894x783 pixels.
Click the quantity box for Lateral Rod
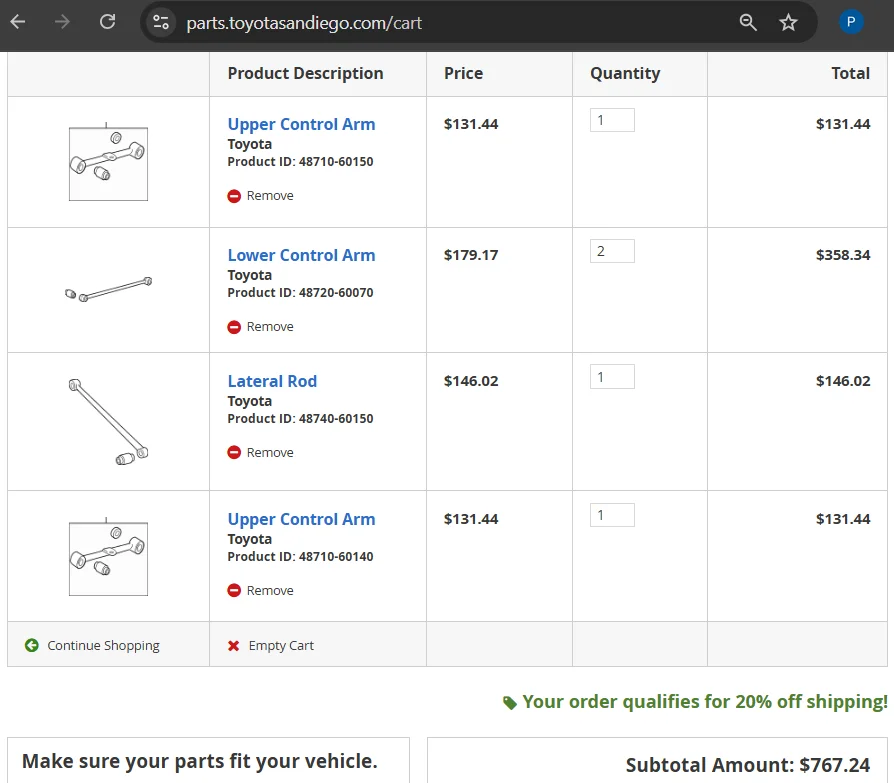click(x=612, y=377)
